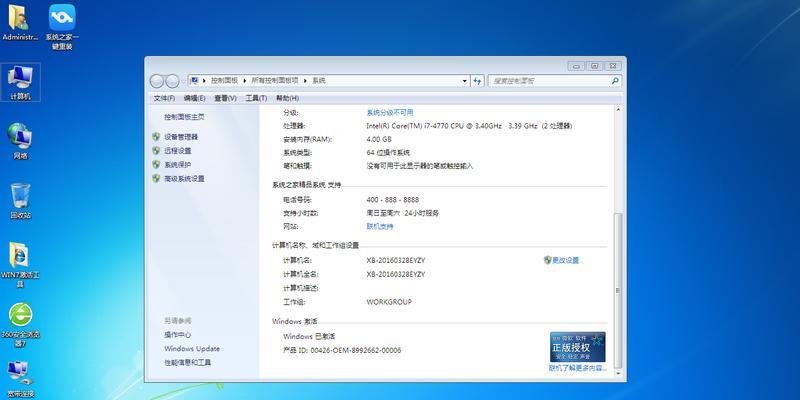Click the shield icon next to 更改设置
This screenshot has width=800, height=400.
coord(547,260)
